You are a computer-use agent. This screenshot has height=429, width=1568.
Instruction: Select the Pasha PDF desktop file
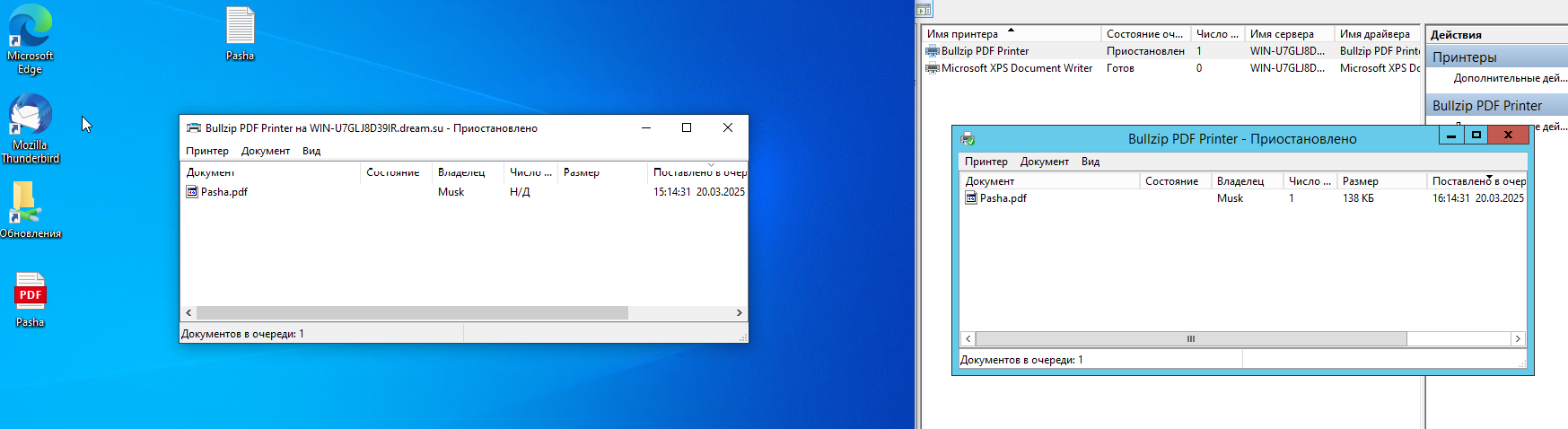(x=30, y=300)
